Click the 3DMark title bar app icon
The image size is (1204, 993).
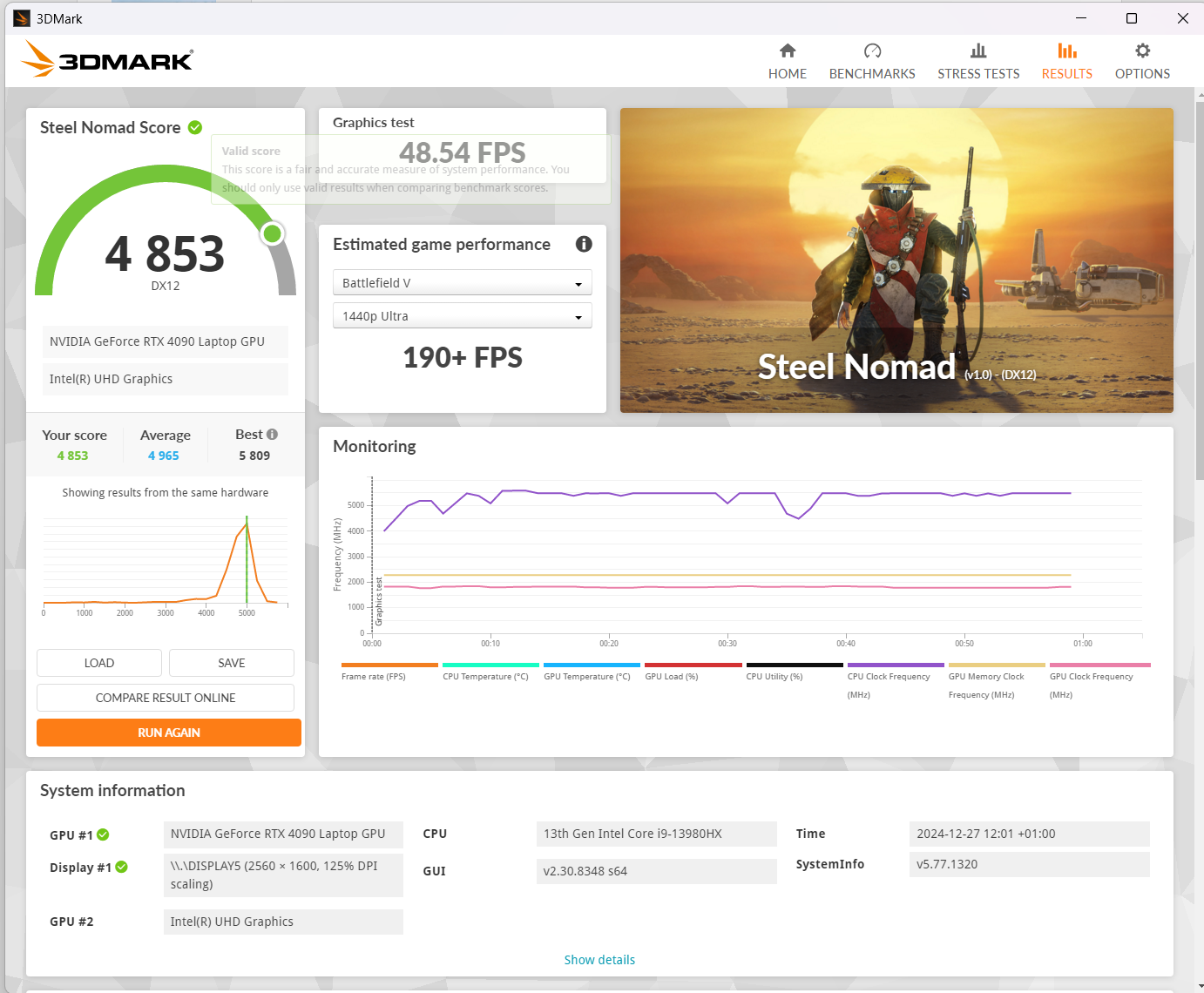click(22, 18)
